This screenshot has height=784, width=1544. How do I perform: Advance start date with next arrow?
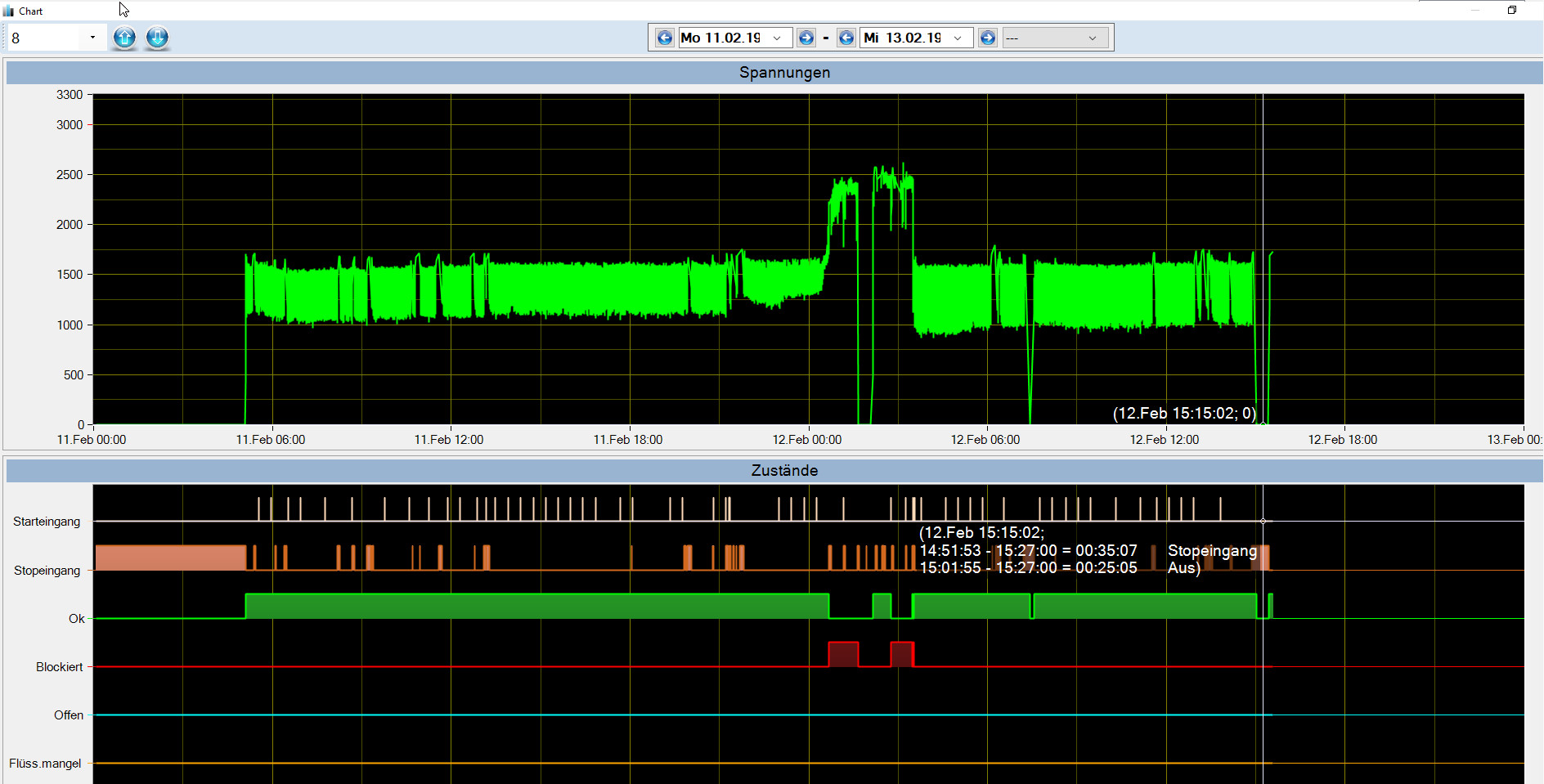806,38
